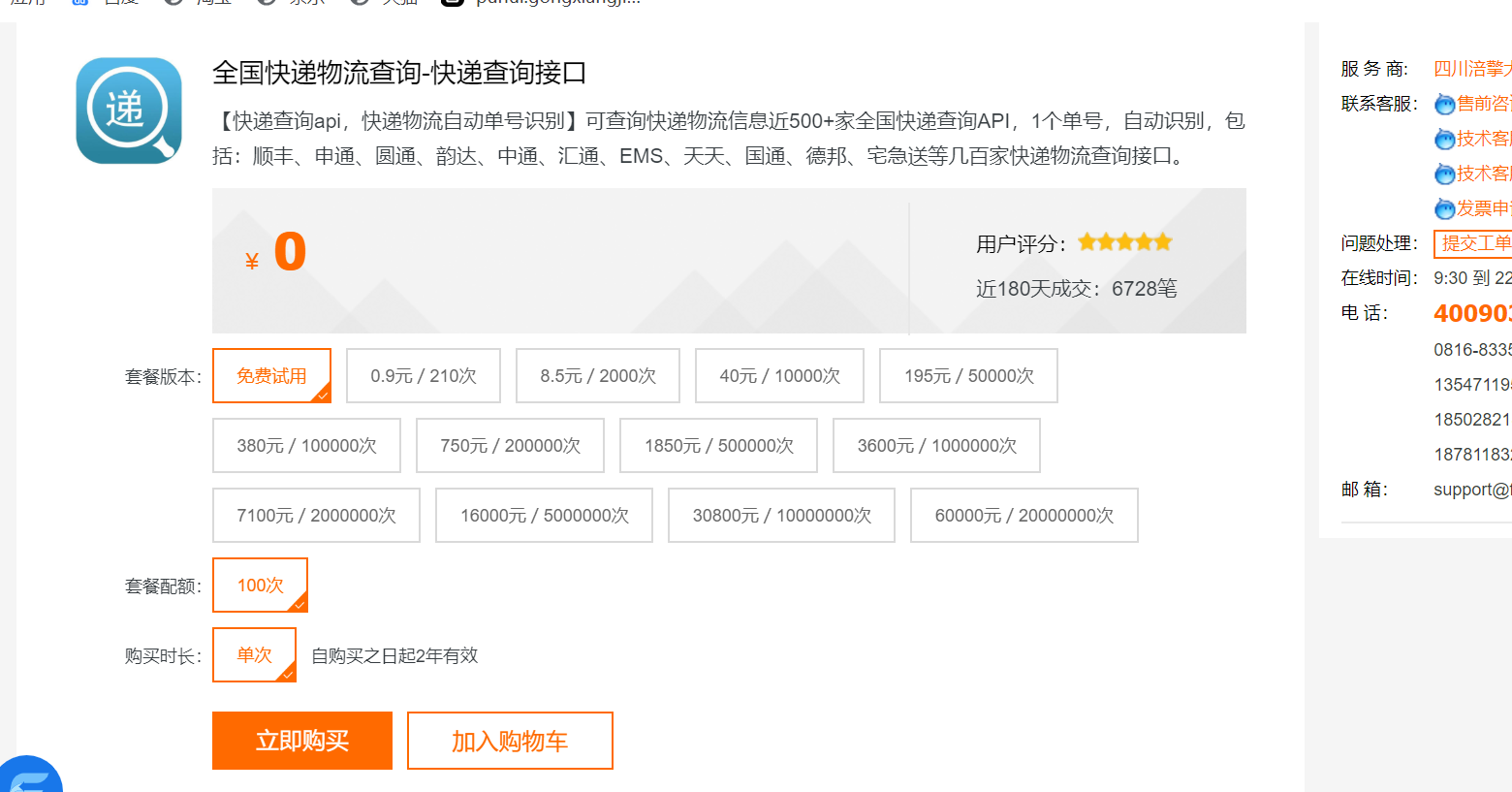Image resolution: width=1512 pixels, height=792 pixels.
Task: Click the 售前咨询 support link
Action: point(1484,104)
